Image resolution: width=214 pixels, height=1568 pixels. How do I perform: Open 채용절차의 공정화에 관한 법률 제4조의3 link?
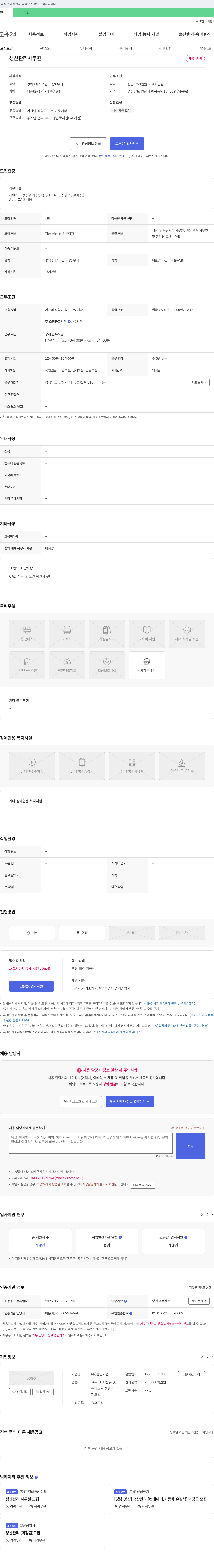coord(171,1003)
